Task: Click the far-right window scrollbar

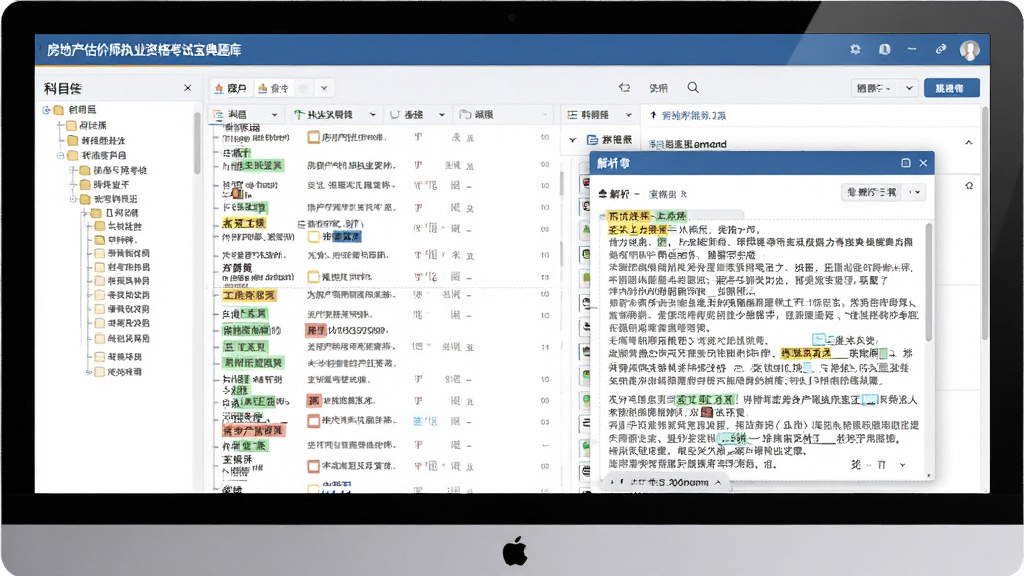Action: [x=985, y=222]
